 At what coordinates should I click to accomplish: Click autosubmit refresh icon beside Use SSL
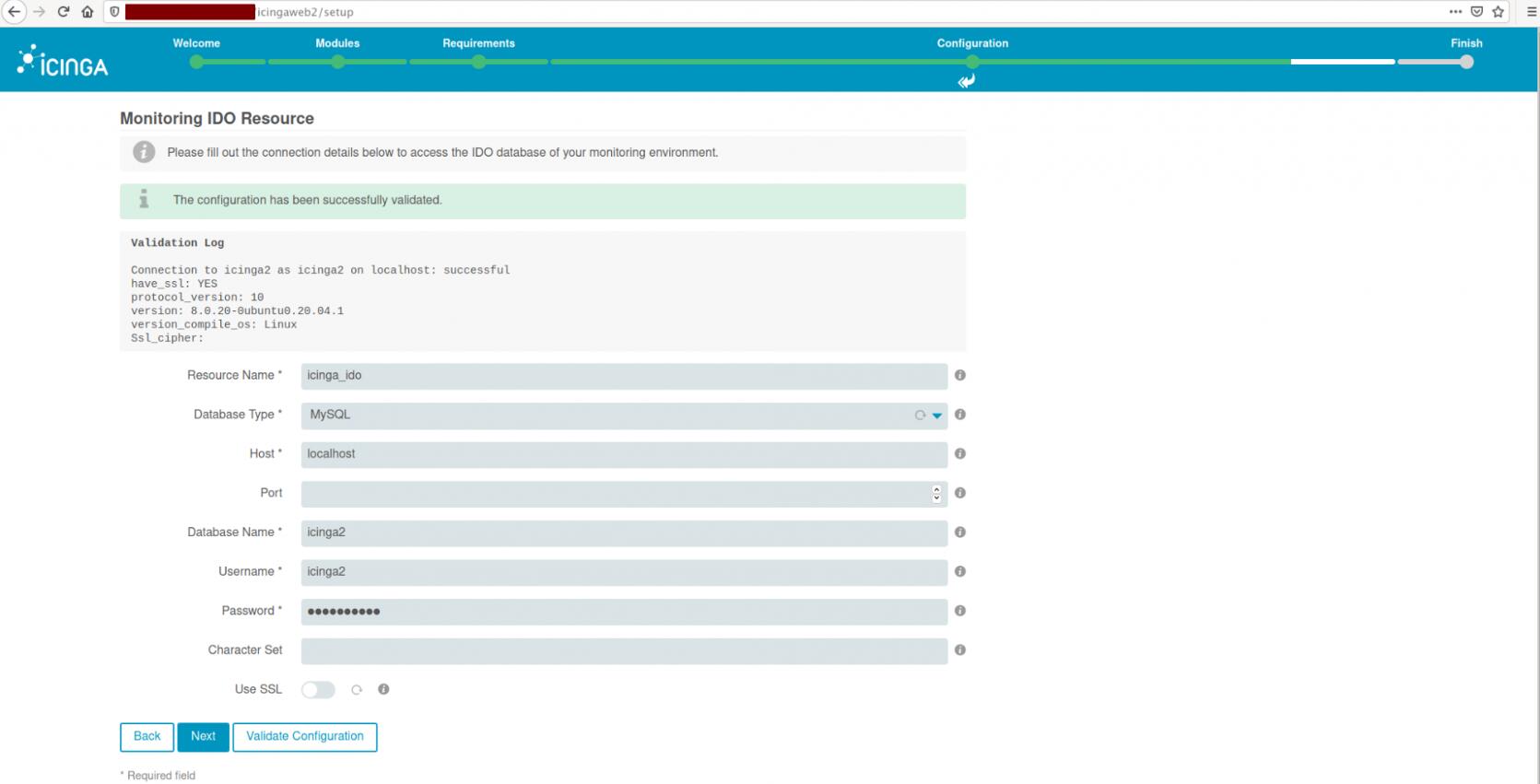coord(357,689)
